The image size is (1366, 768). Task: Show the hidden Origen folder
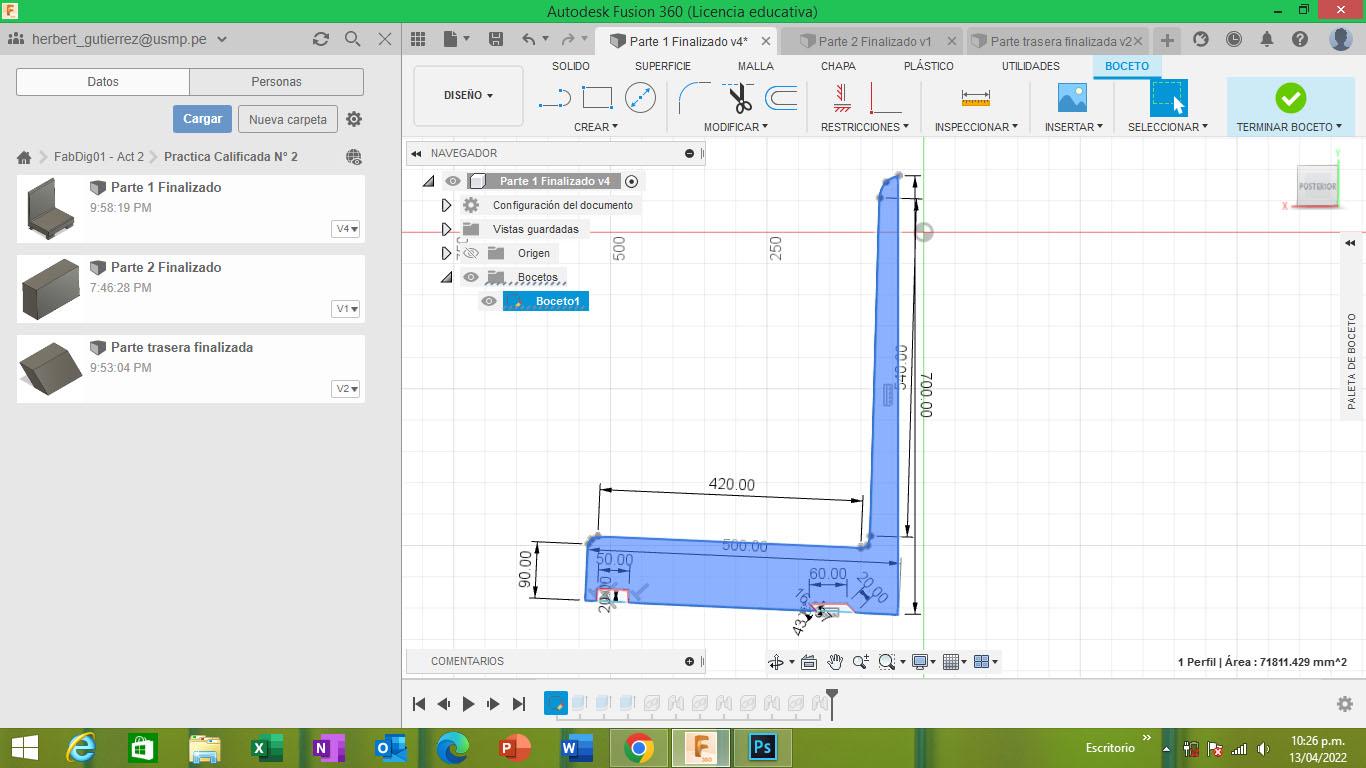point(471,253)
